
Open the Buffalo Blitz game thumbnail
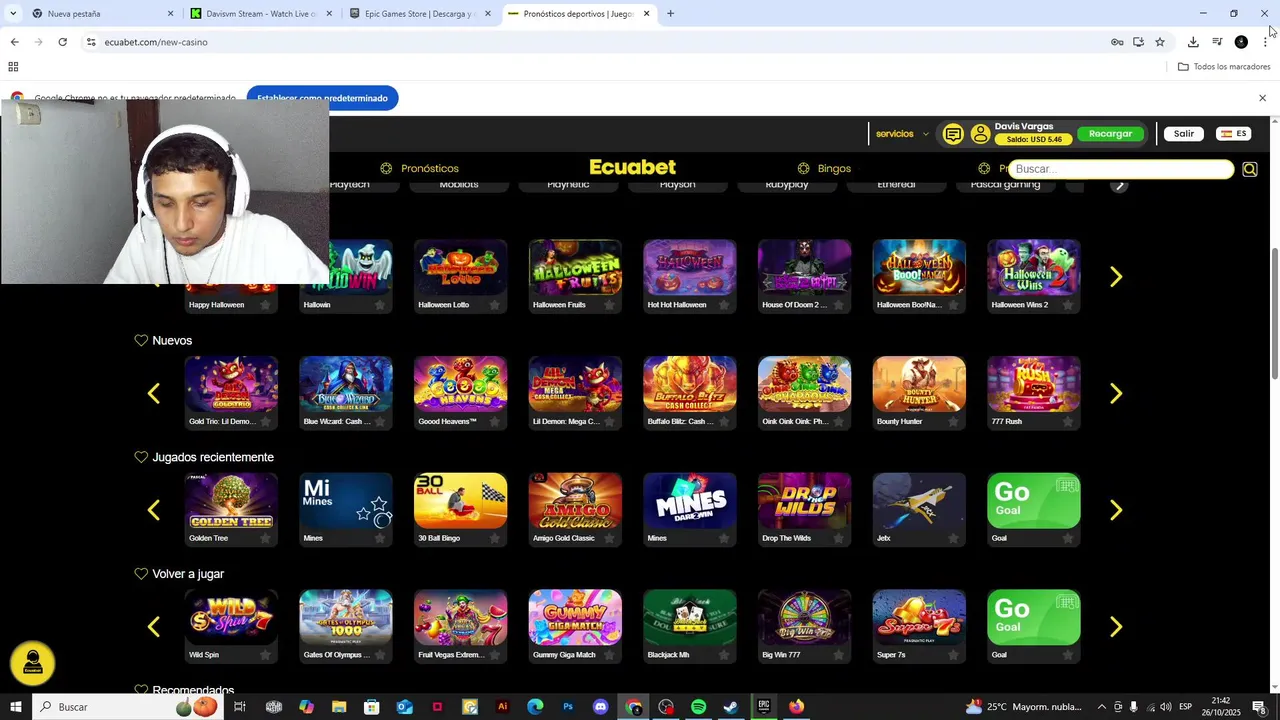[x=689, y=384]
